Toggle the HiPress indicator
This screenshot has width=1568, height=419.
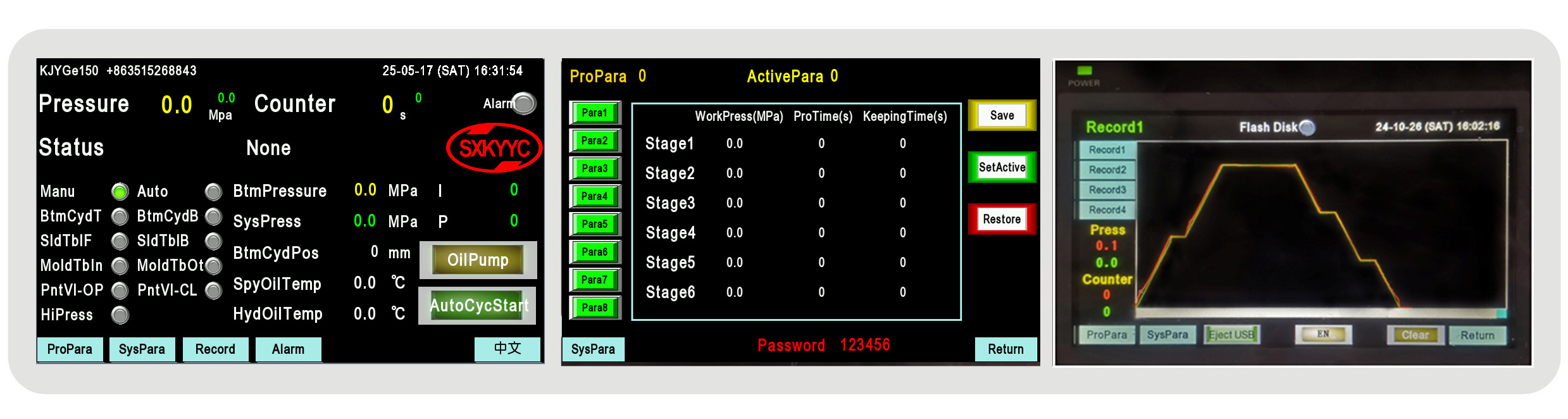pyautogui.click(x=120, y=315)
